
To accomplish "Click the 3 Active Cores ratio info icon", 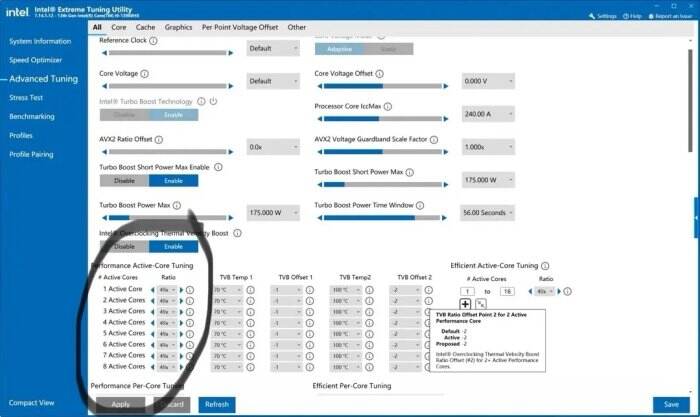I will pos(190,312).
